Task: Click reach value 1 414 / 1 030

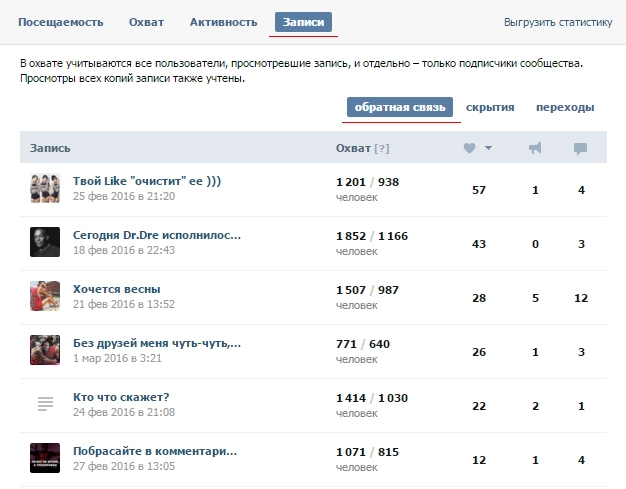Action: coord(372,398)
